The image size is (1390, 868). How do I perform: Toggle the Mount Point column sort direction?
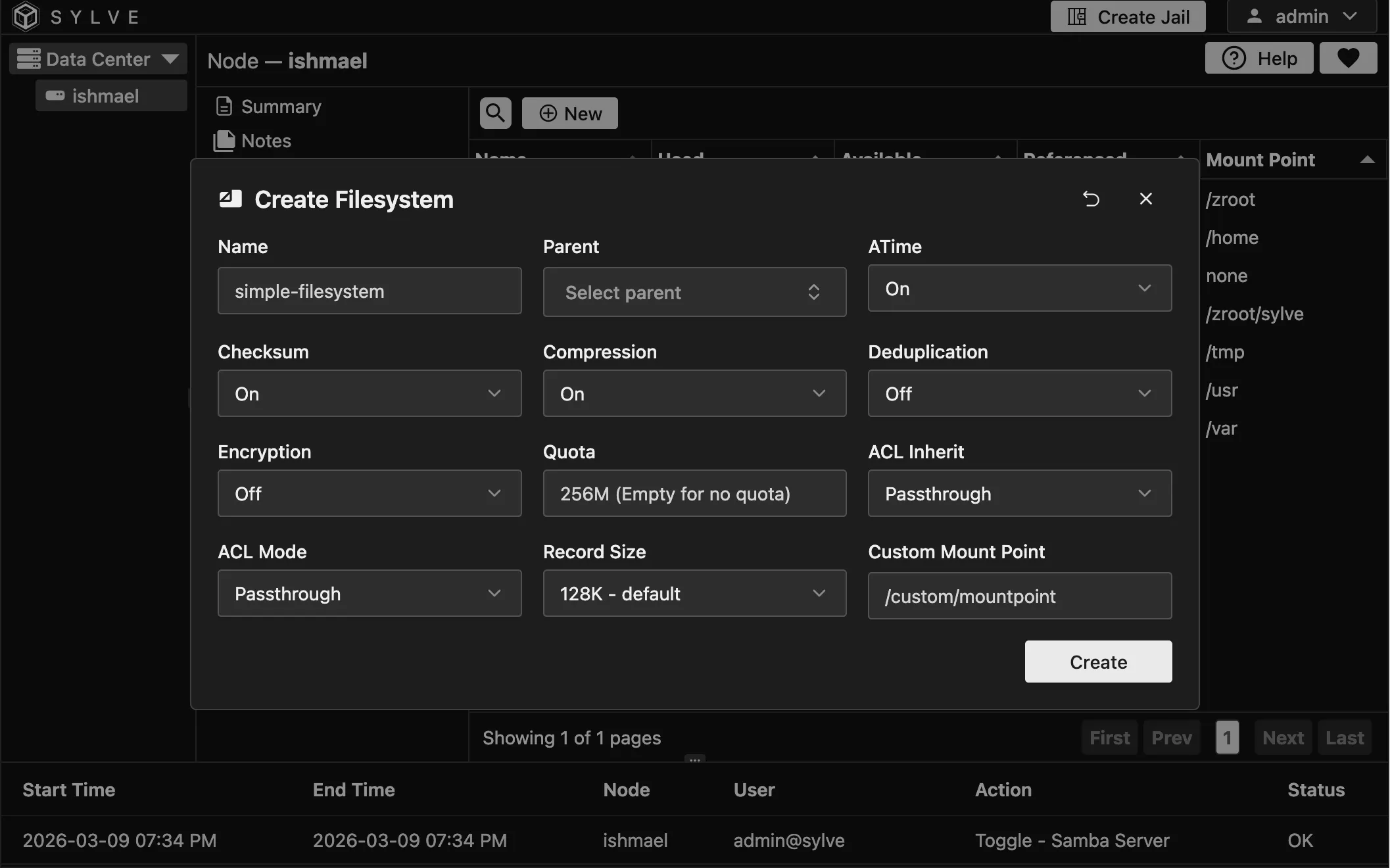coord(1368,159)
